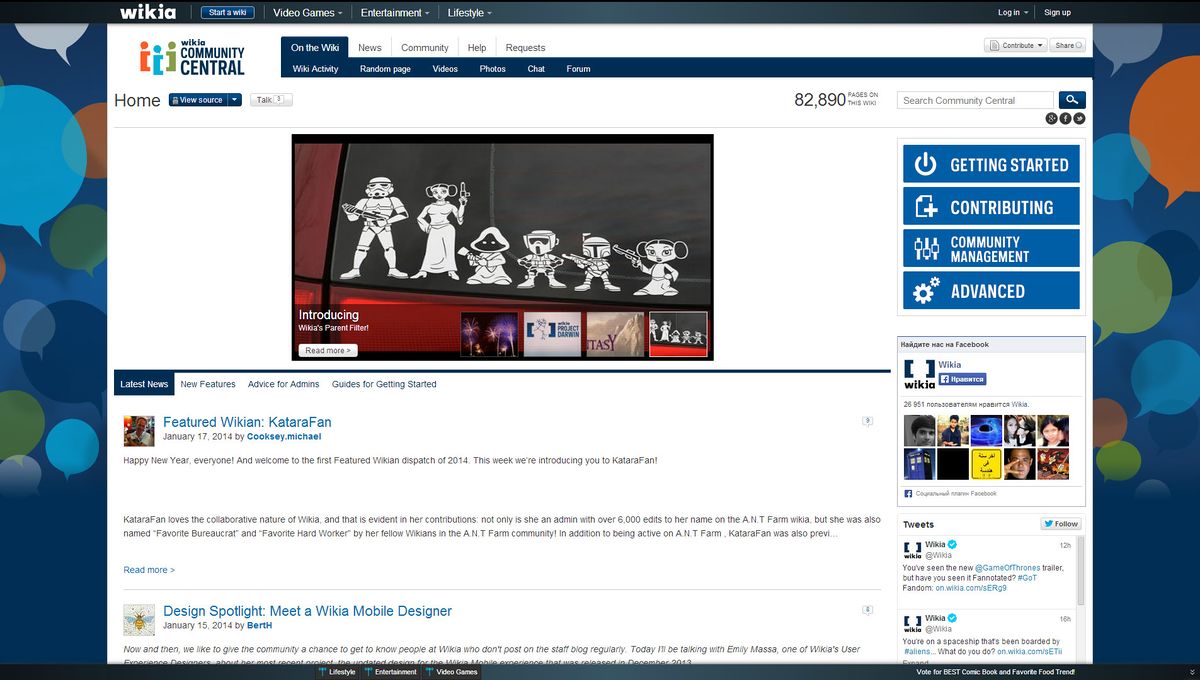The height and width of the screenshot is (680, 1200).
Task: Select the Requests navigation tab
Action: pyautogui.click(x=525, y=48)
